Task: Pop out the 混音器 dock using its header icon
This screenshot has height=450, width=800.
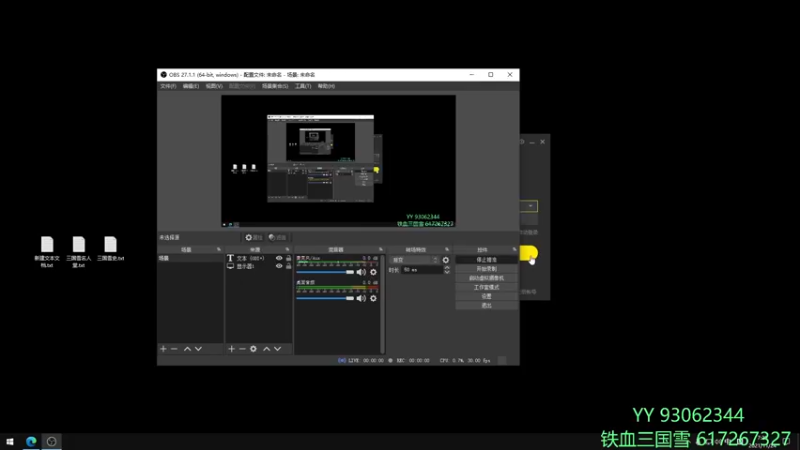Action: (381, 249)
